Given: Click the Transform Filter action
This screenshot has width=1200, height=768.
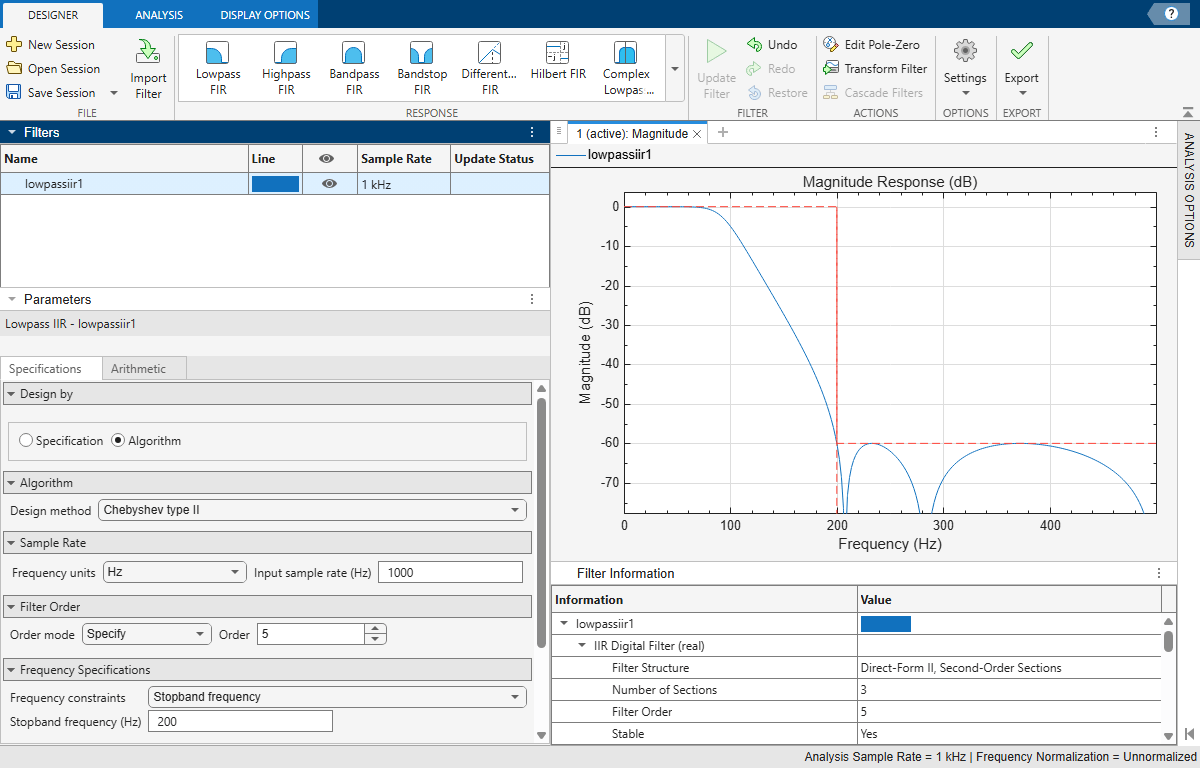Looking at the screenshot, I should (x=876, y=69).
